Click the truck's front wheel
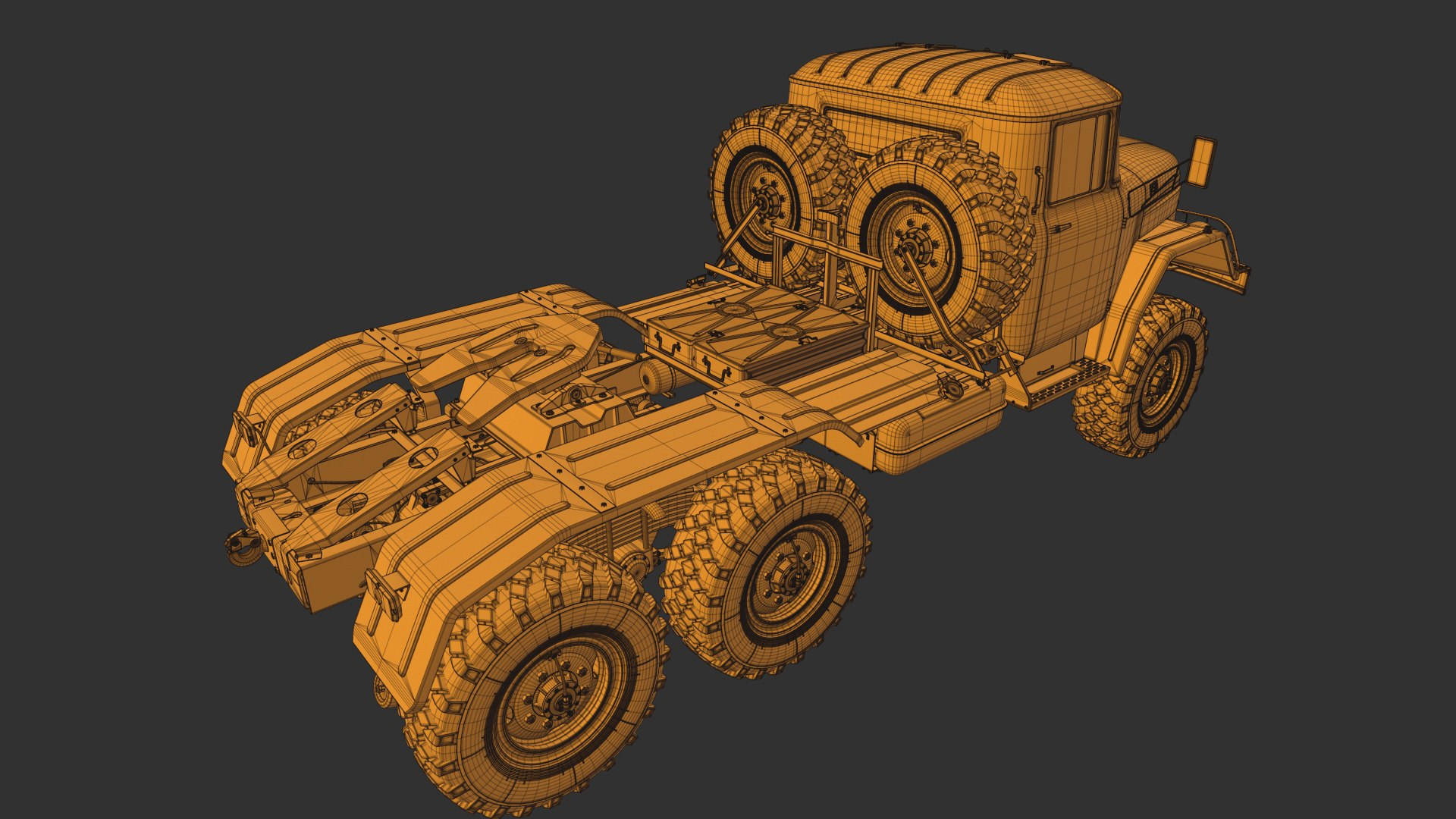This screenshot has width=1456, height=819. (x=1141, y=377)
